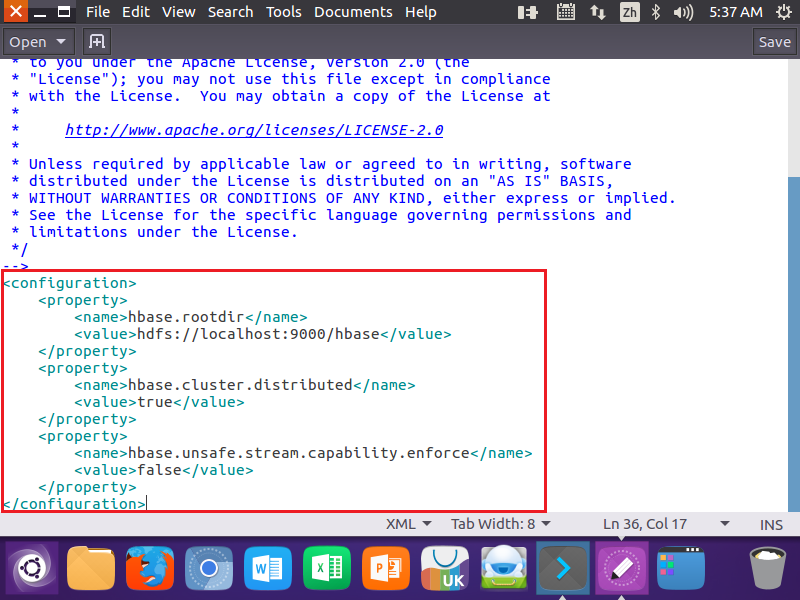Place cursor on hbase.rootdir name line
The height and width of the screenshot is (600, 800).
click(191, 317)
